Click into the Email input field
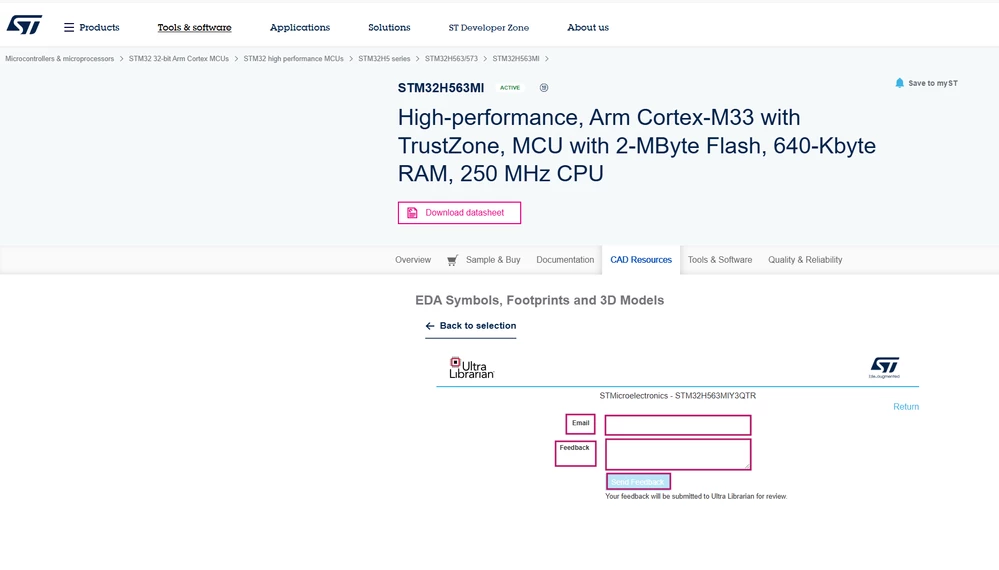The image size is (999, 570). tap(678, 425)
